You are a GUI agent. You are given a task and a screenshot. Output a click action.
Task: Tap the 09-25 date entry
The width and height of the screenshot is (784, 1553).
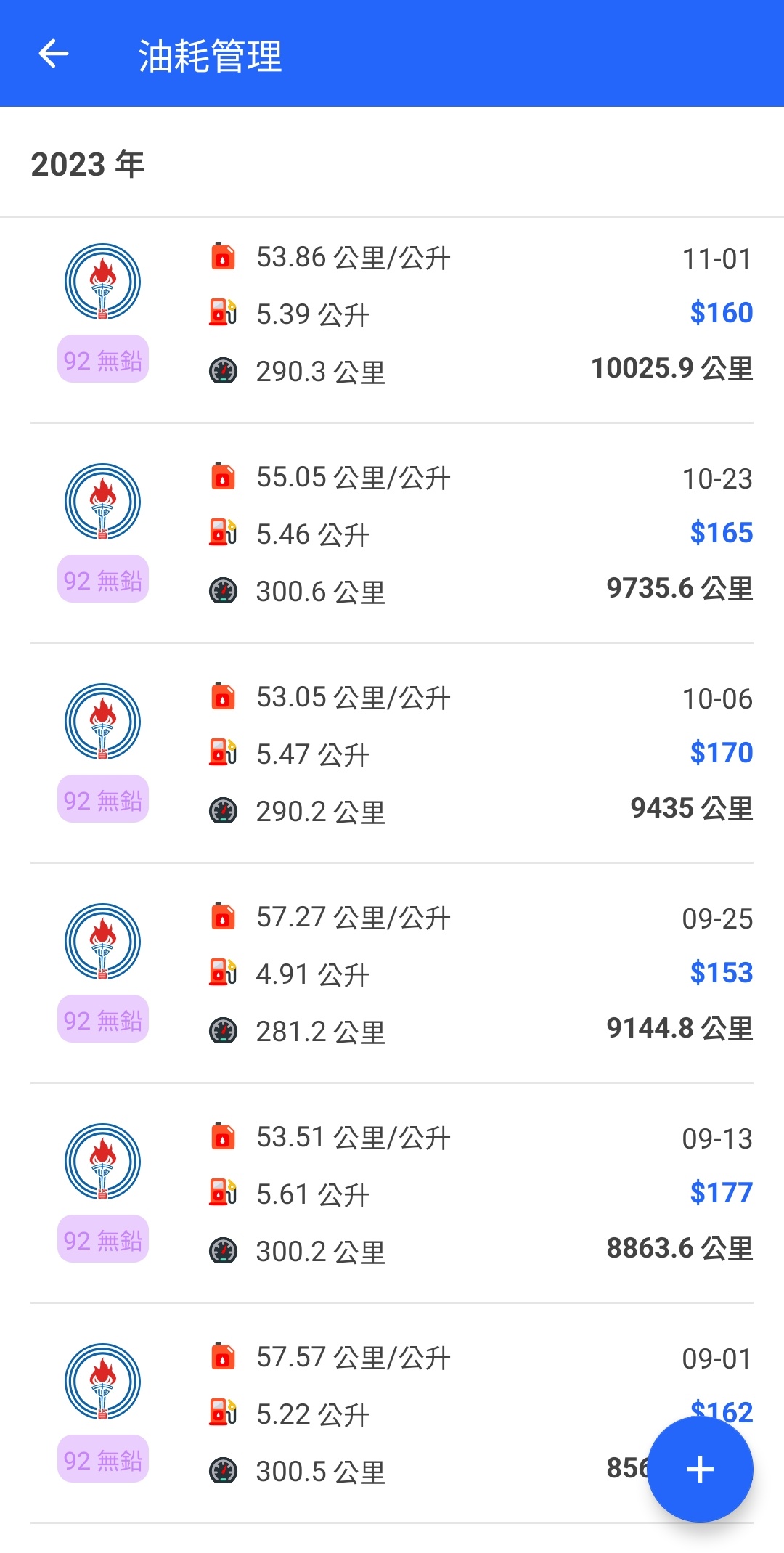(716, 918)
